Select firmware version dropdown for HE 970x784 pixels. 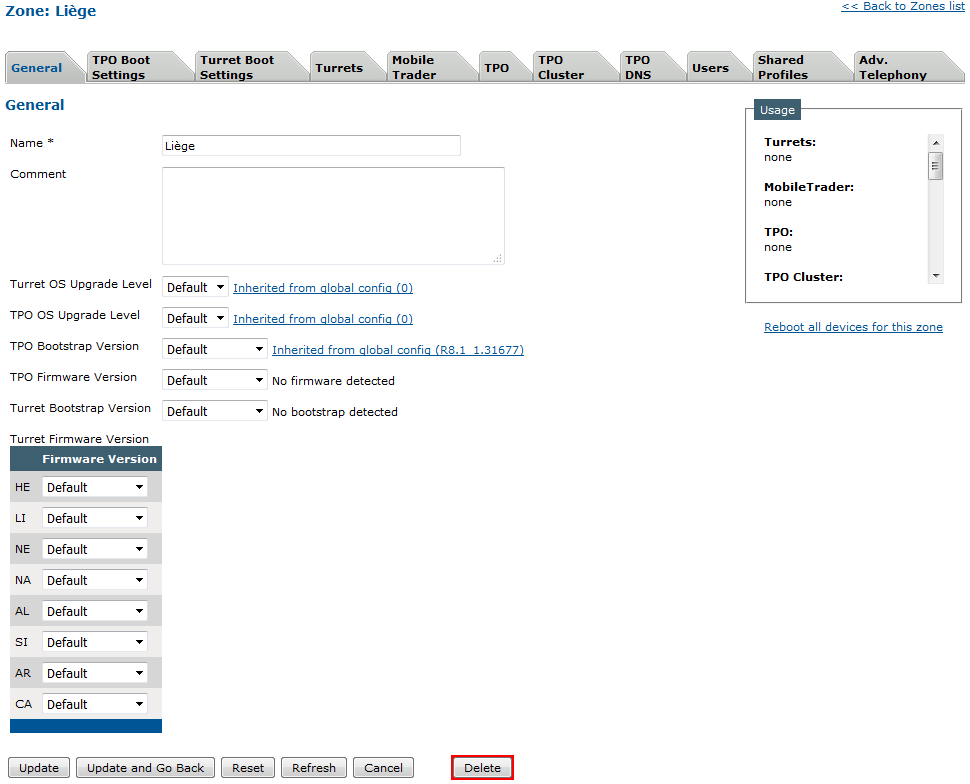[95, 487]
